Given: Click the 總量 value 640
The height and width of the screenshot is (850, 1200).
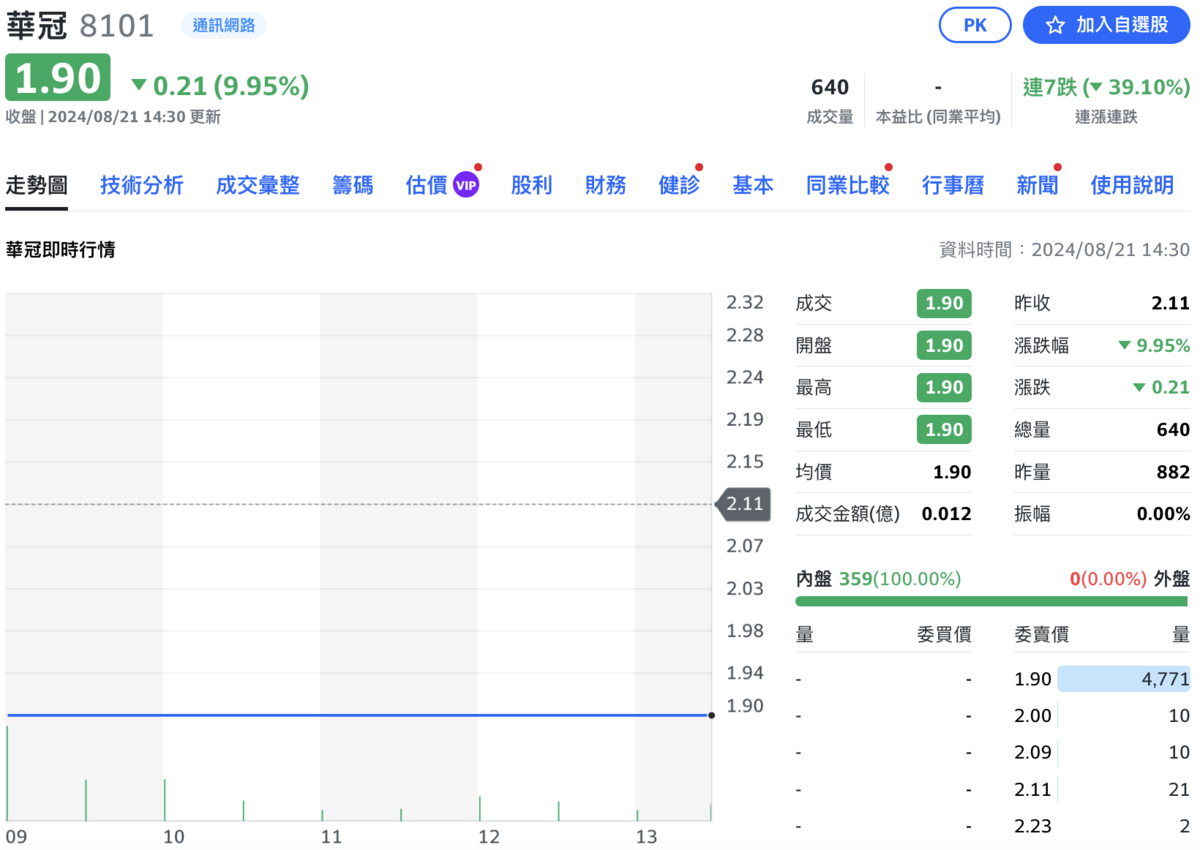Looking at the screenshot, I should [1173, 430].
